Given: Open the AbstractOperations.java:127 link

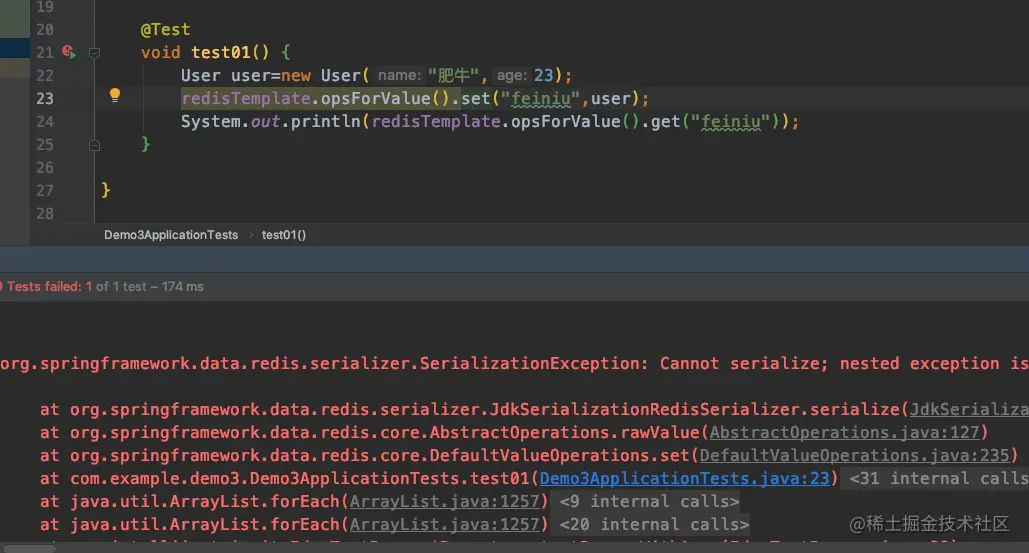Looking at the screenshot, I should tap(844, 432).
